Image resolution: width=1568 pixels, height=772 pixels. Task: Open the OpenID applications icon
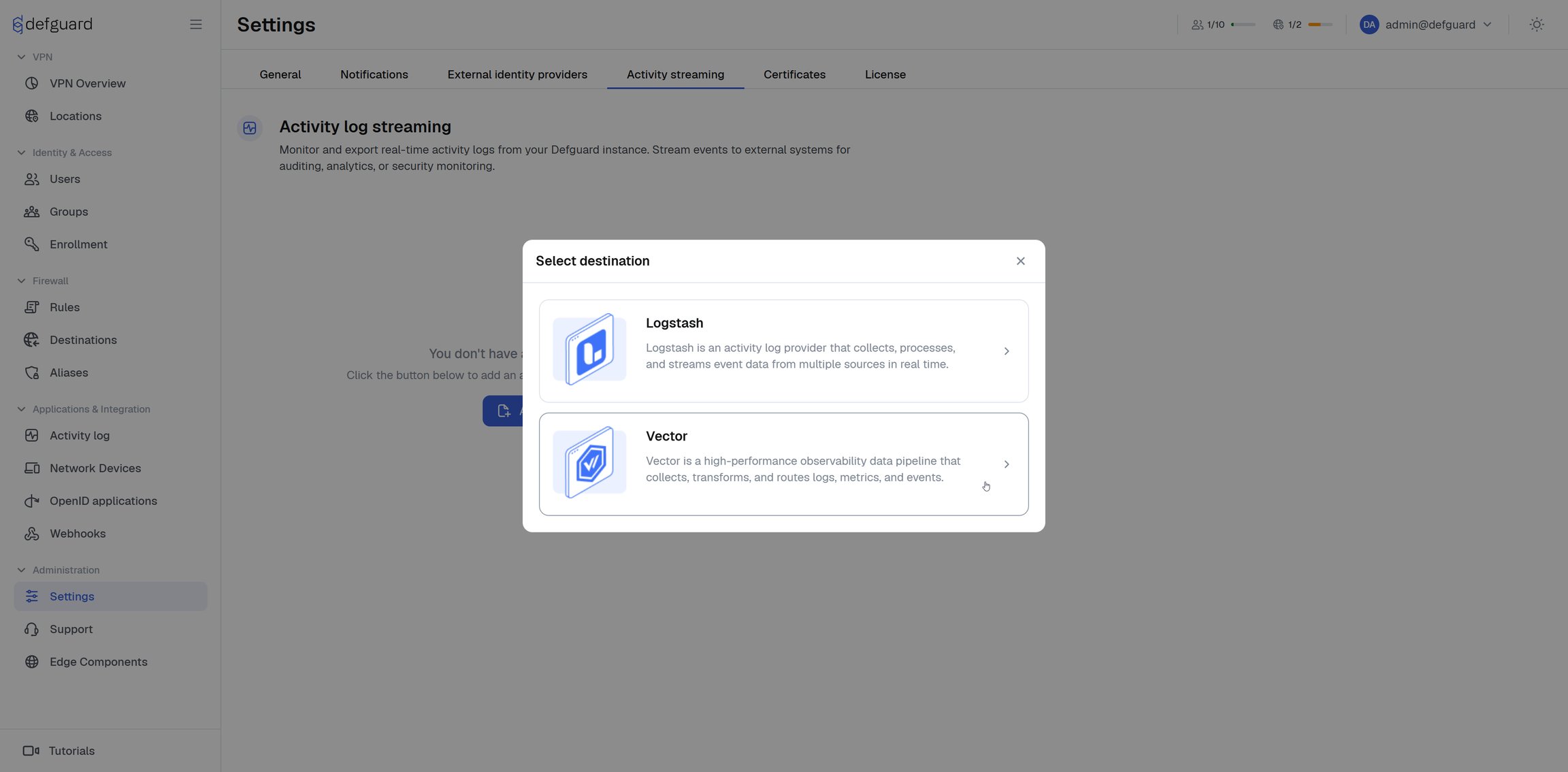point(31,501)
